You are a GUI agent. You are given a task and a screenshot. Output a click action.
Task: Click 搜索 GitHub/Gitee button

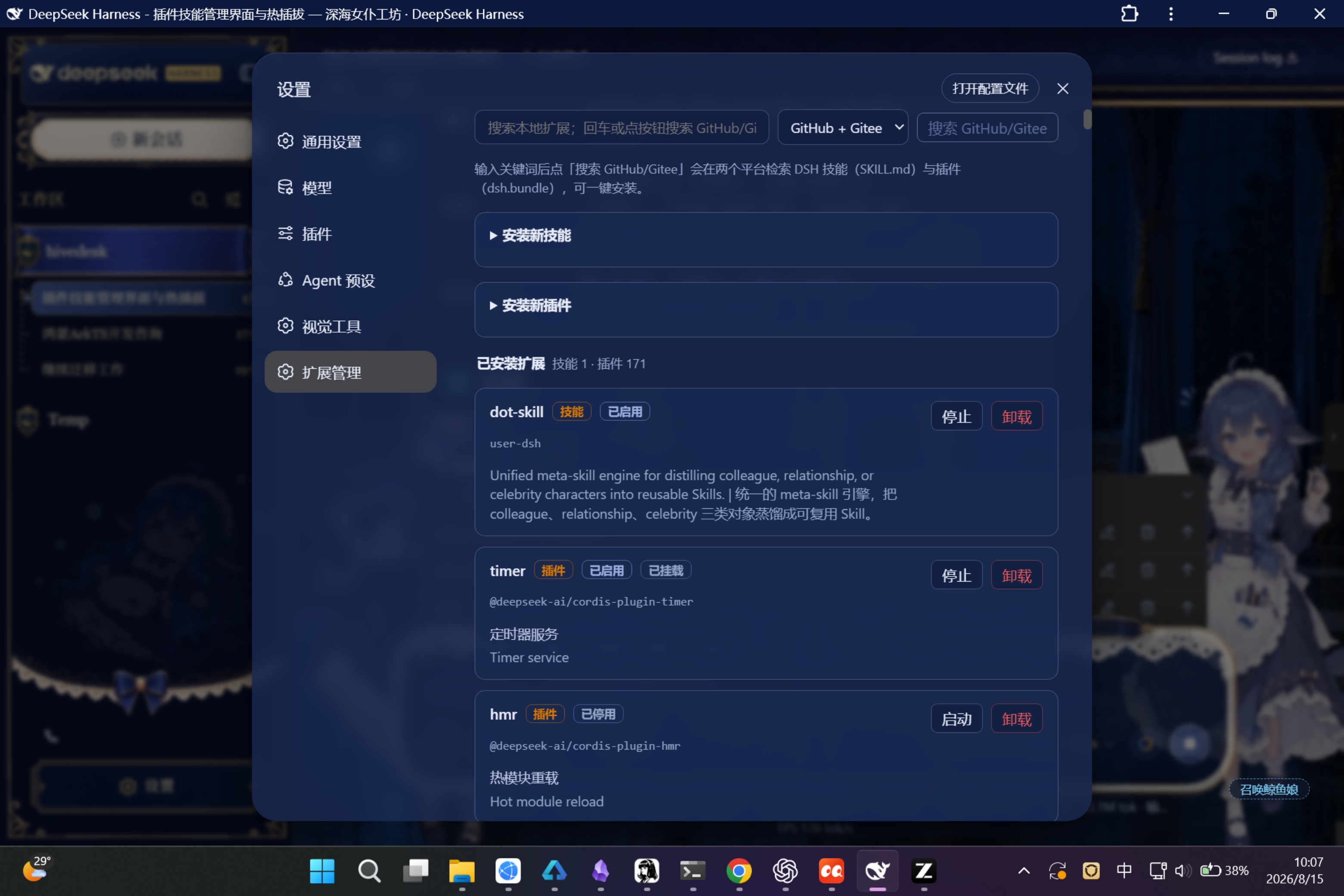(x=987, y=128)
